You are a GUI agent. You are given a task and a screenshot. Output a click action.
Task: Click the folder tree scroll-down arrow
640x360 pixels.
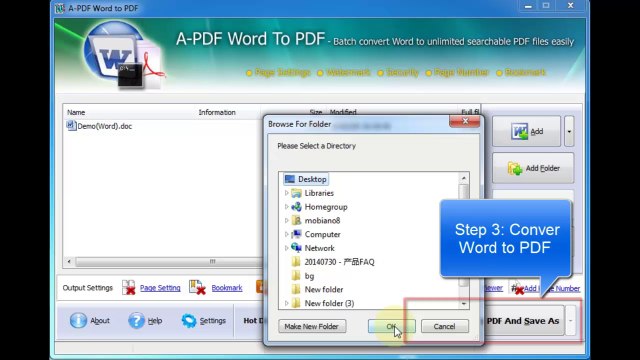464,304
